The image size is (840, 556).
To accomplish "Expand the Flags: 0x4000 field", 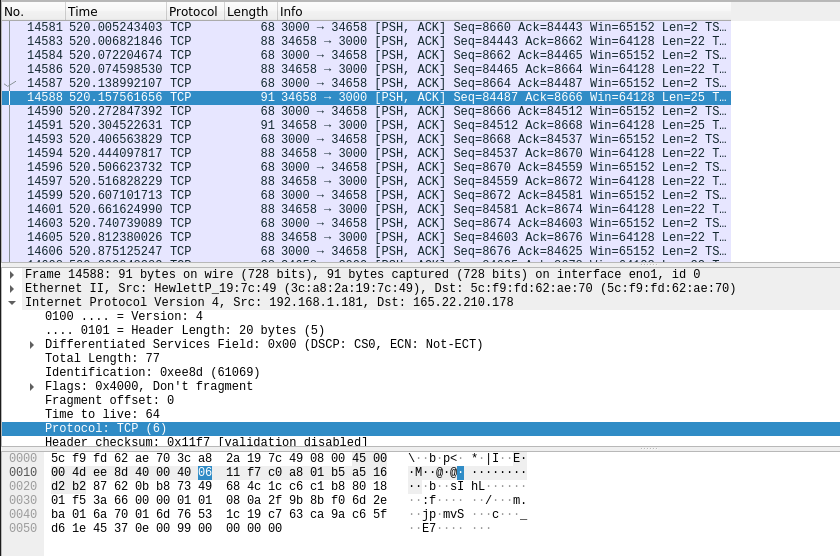I will (33, 386).
